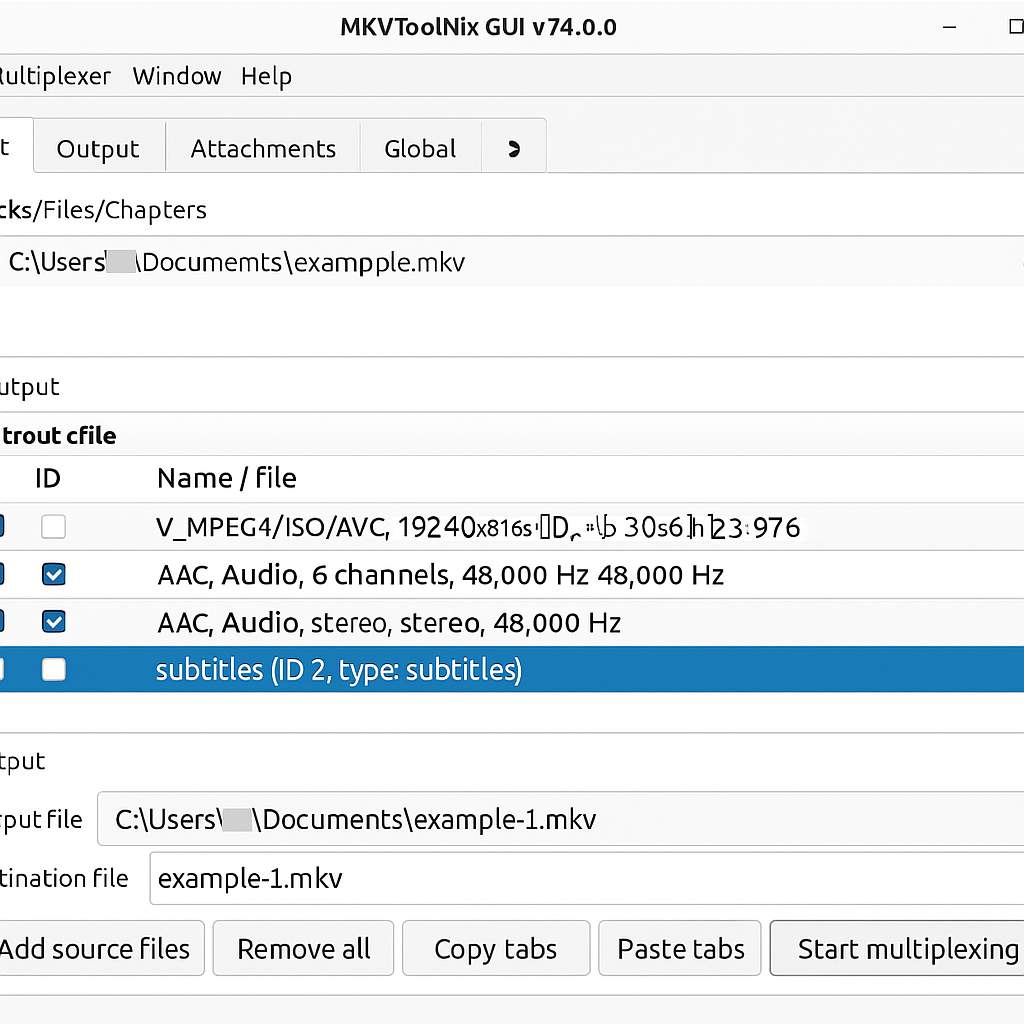The image size is (1024, 1024).
Task: Open the Global tab
Action: coord(420,149)
